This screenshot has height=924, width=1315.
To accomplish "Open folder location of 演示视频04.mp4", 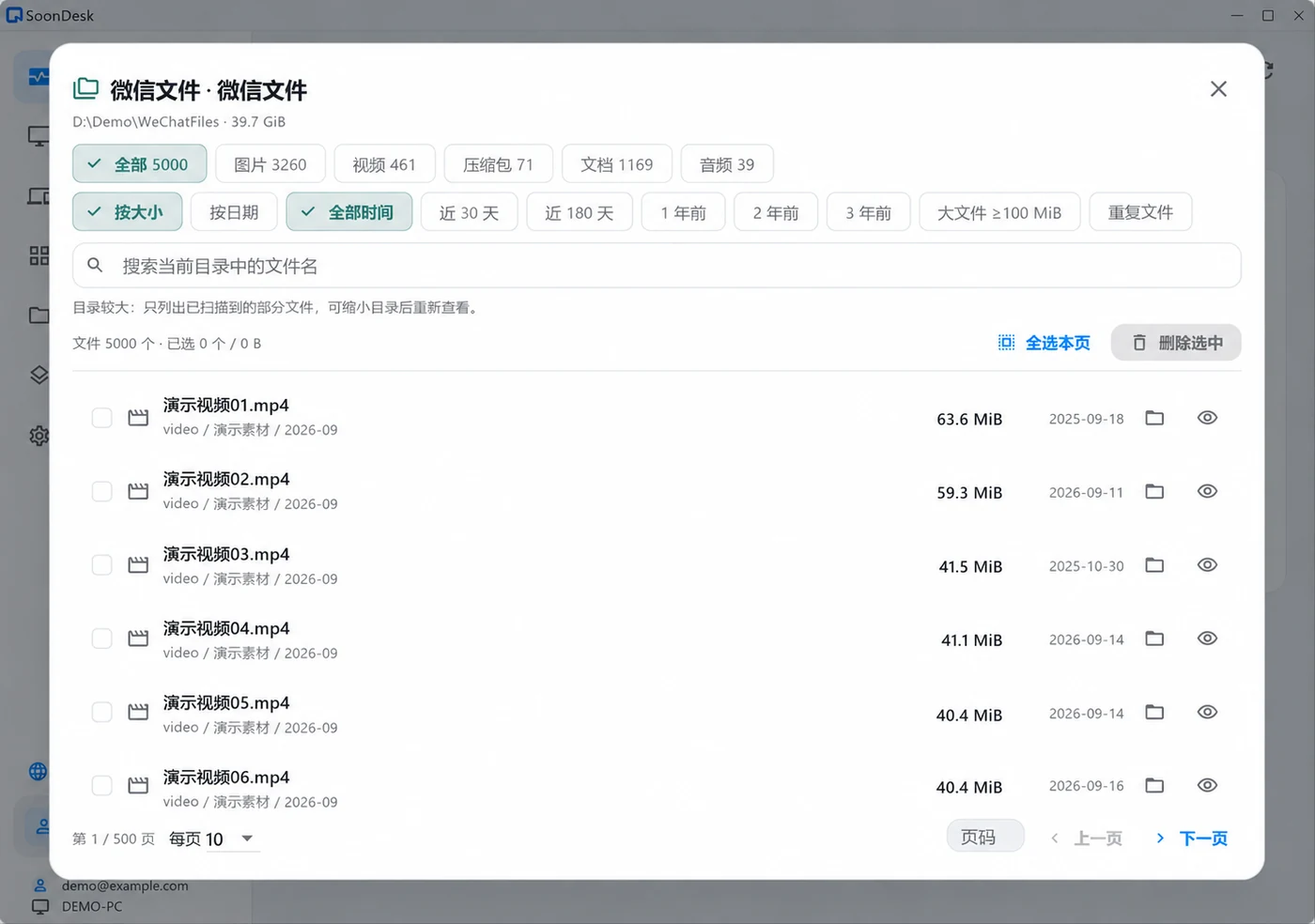I will [1154, 639].
